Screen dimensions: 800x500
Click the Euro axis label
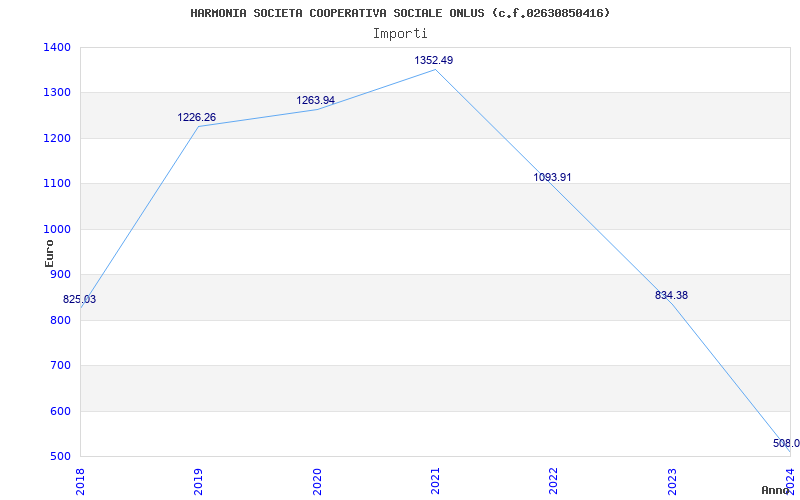(x=49, y=253)
